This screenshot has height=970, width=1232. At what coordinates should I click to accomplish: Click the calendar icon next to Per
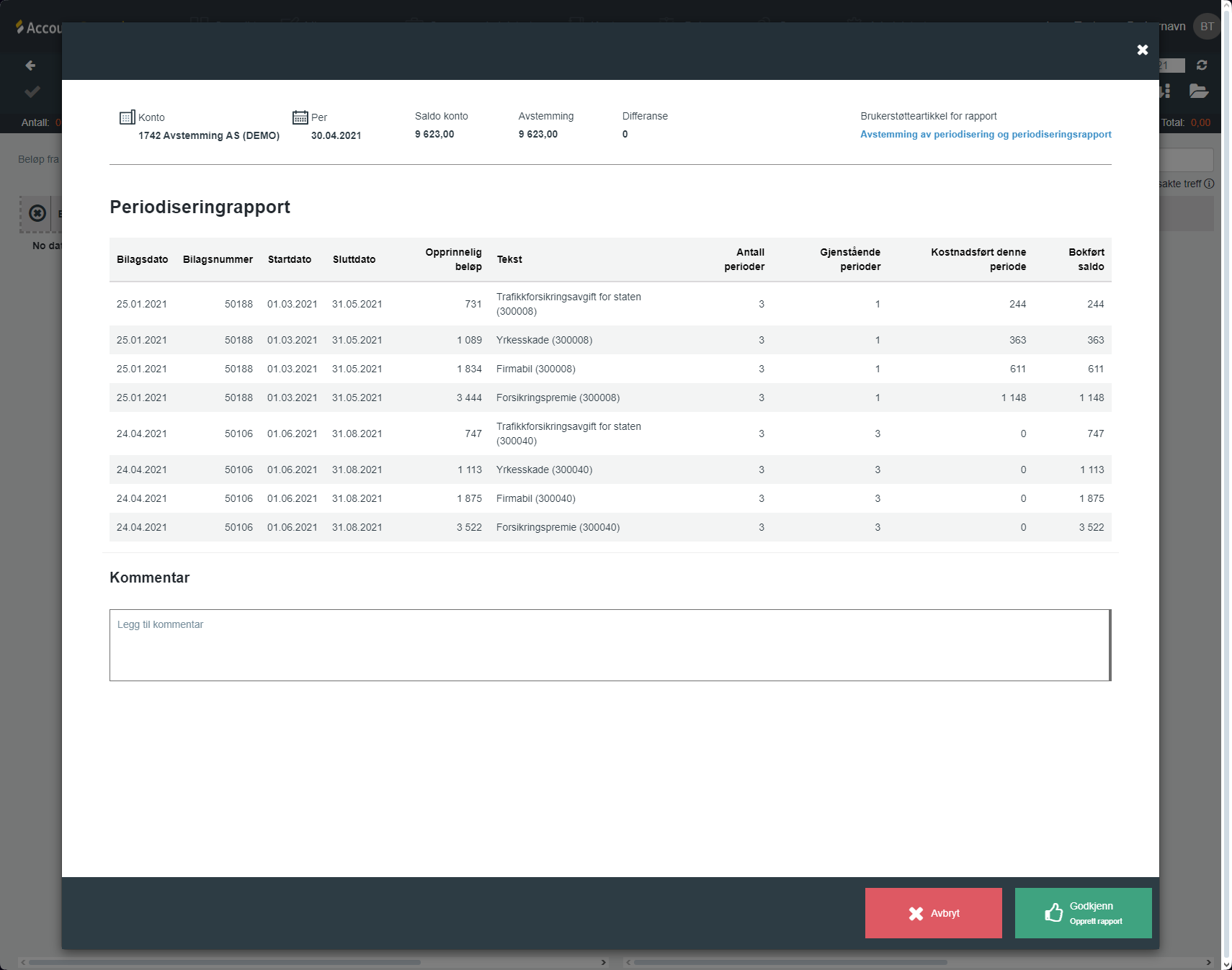[x=300, y=117]
